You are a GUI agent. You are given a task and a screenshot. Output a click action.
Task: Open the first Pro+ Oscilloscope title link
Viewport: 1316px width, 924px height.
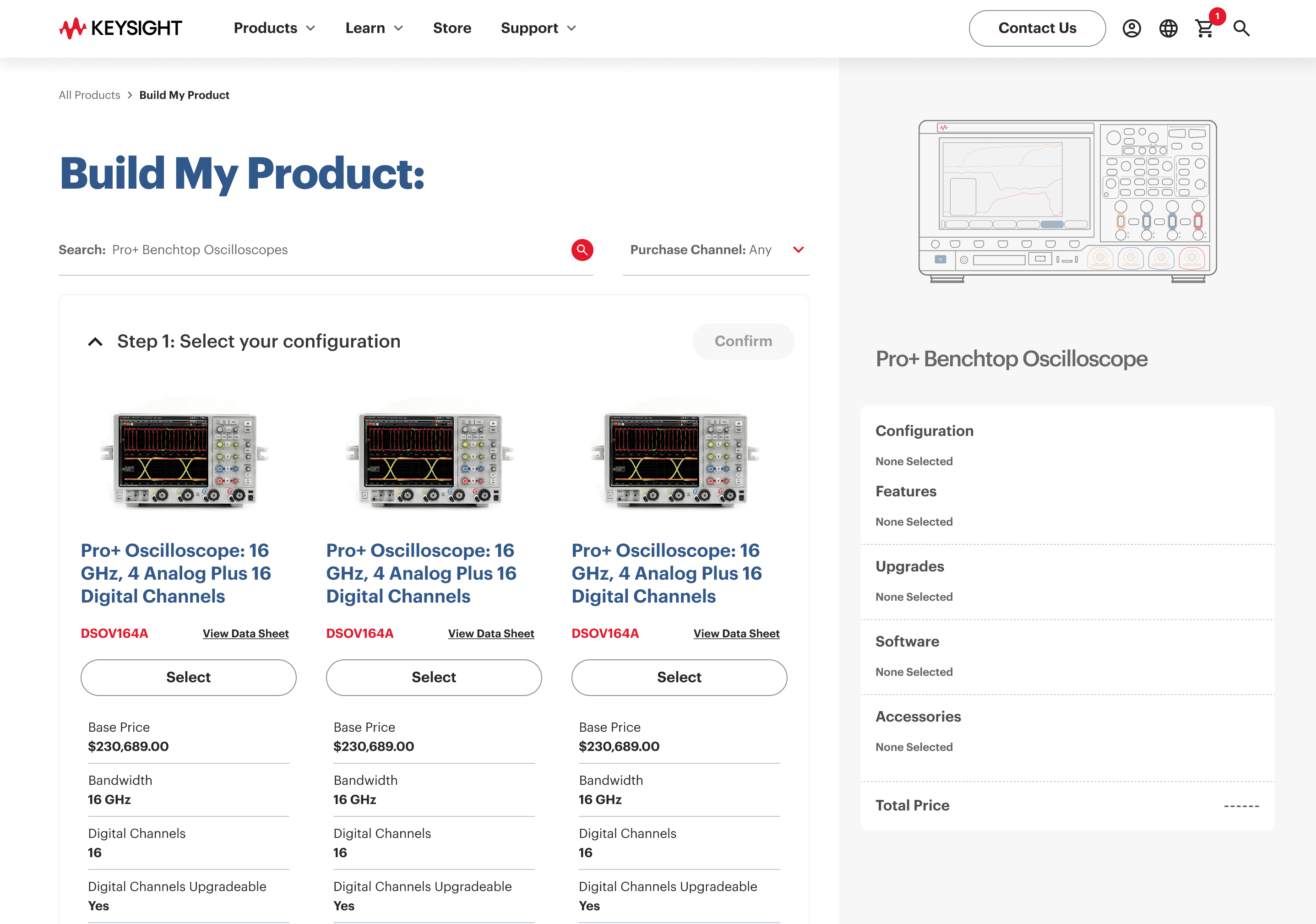pyautogui.click(x=176, y=573)
